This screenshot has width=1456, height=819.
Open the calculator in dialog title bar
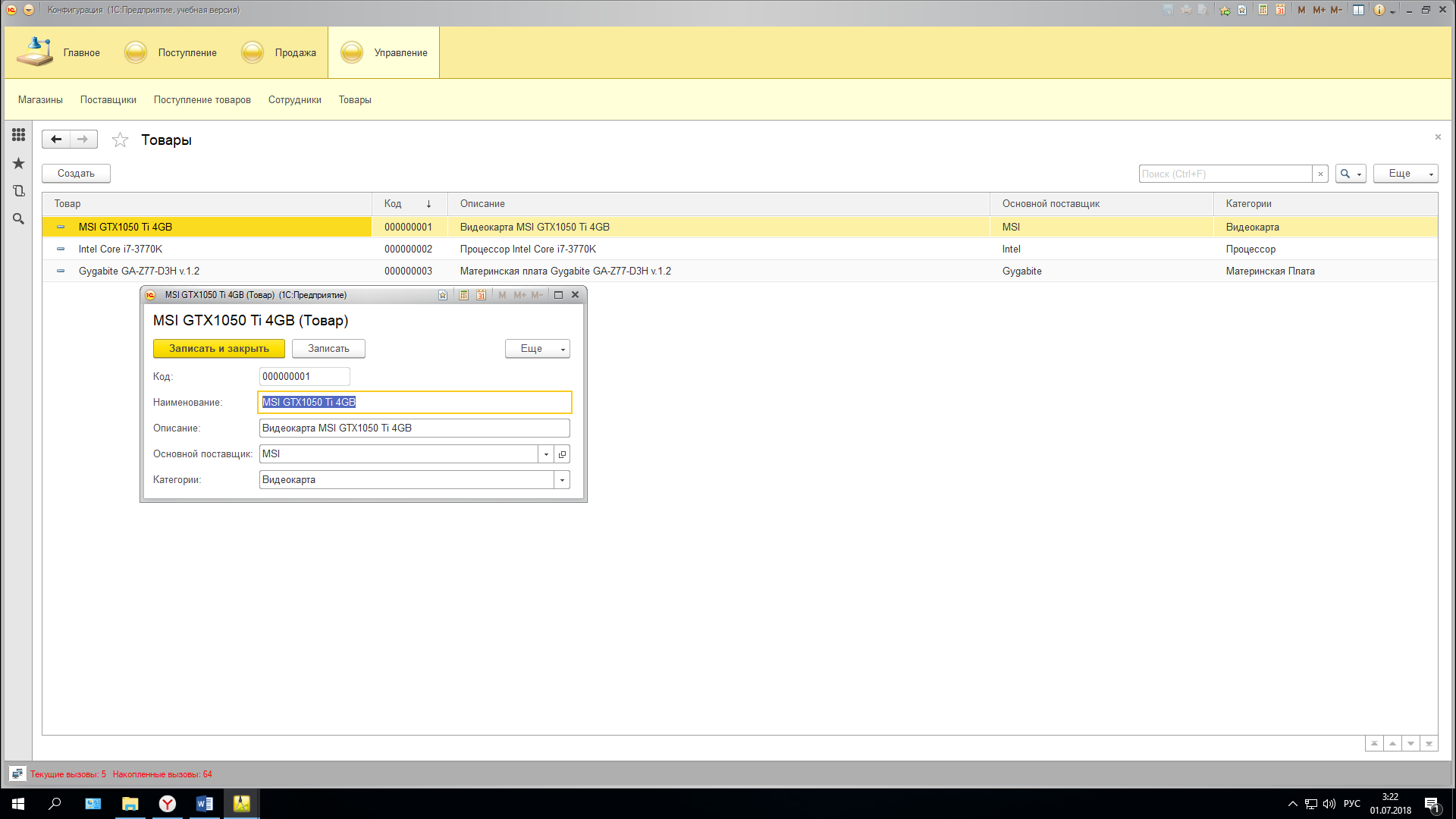tap(464, 295)
